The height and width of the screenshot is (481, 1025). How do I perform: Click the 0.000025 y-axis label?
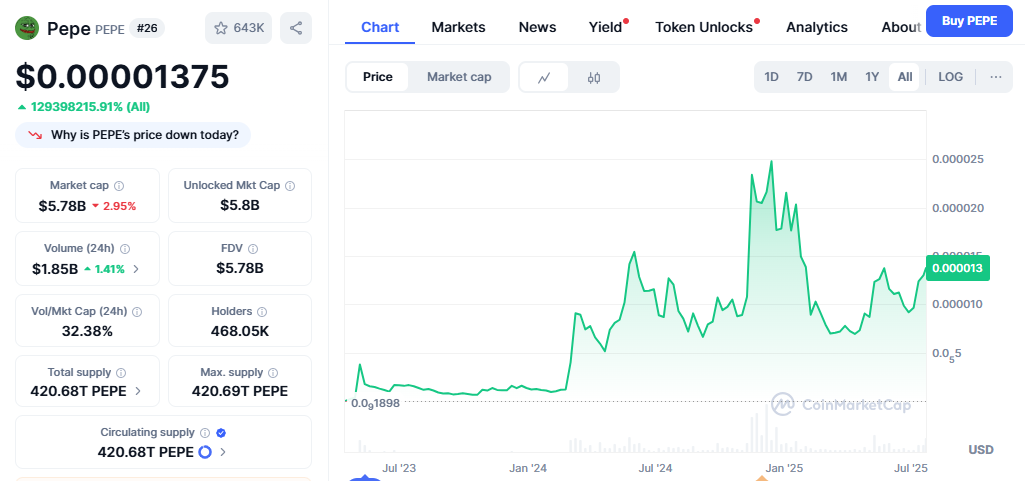(x=958, y=159)
